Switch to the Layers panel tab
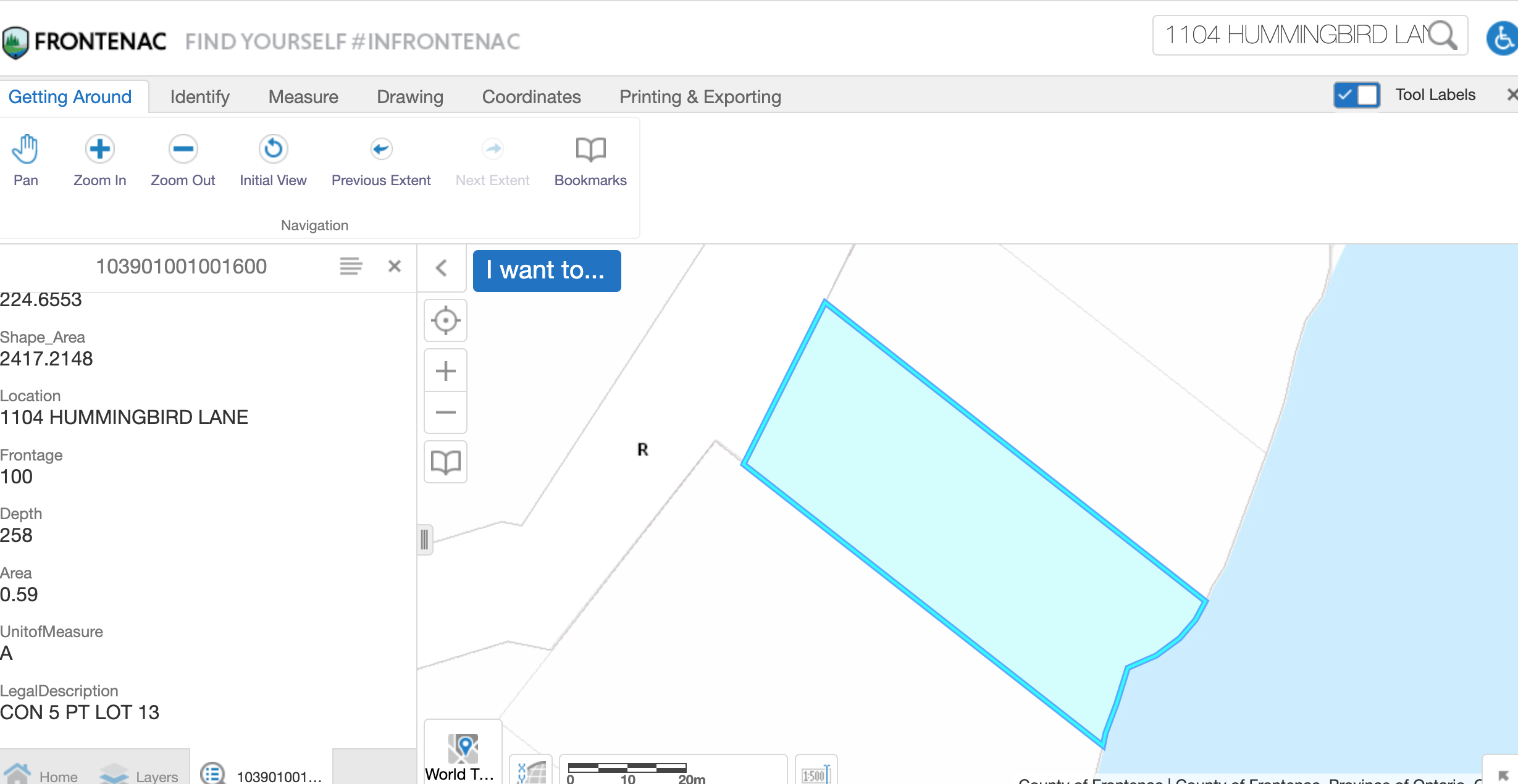This screenshot has height=784, width=1518. click(x=140, y=775)
